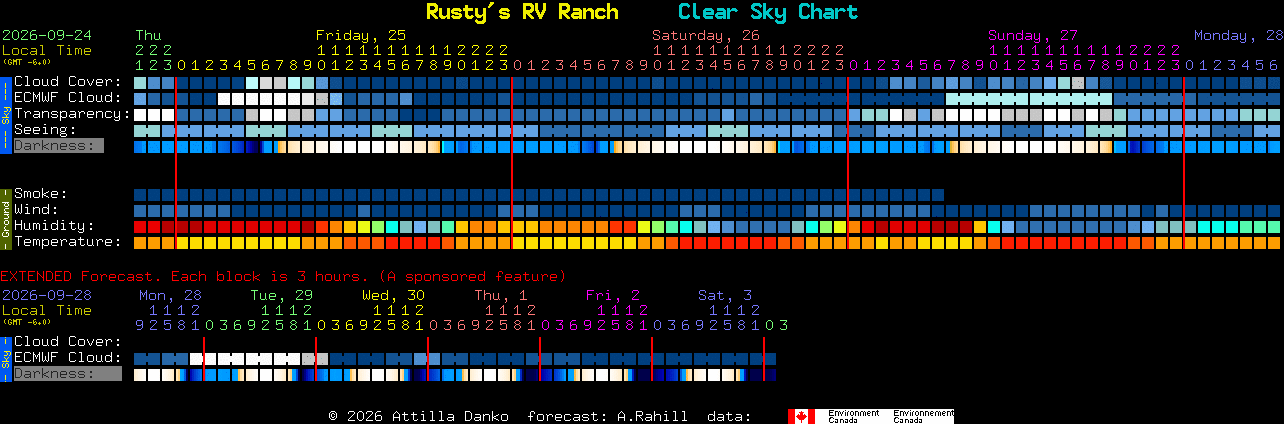This screenshot has height=424, width=1284.
Task: Click the green Ground sidebar beside Smoke
Action: [5, 217]
